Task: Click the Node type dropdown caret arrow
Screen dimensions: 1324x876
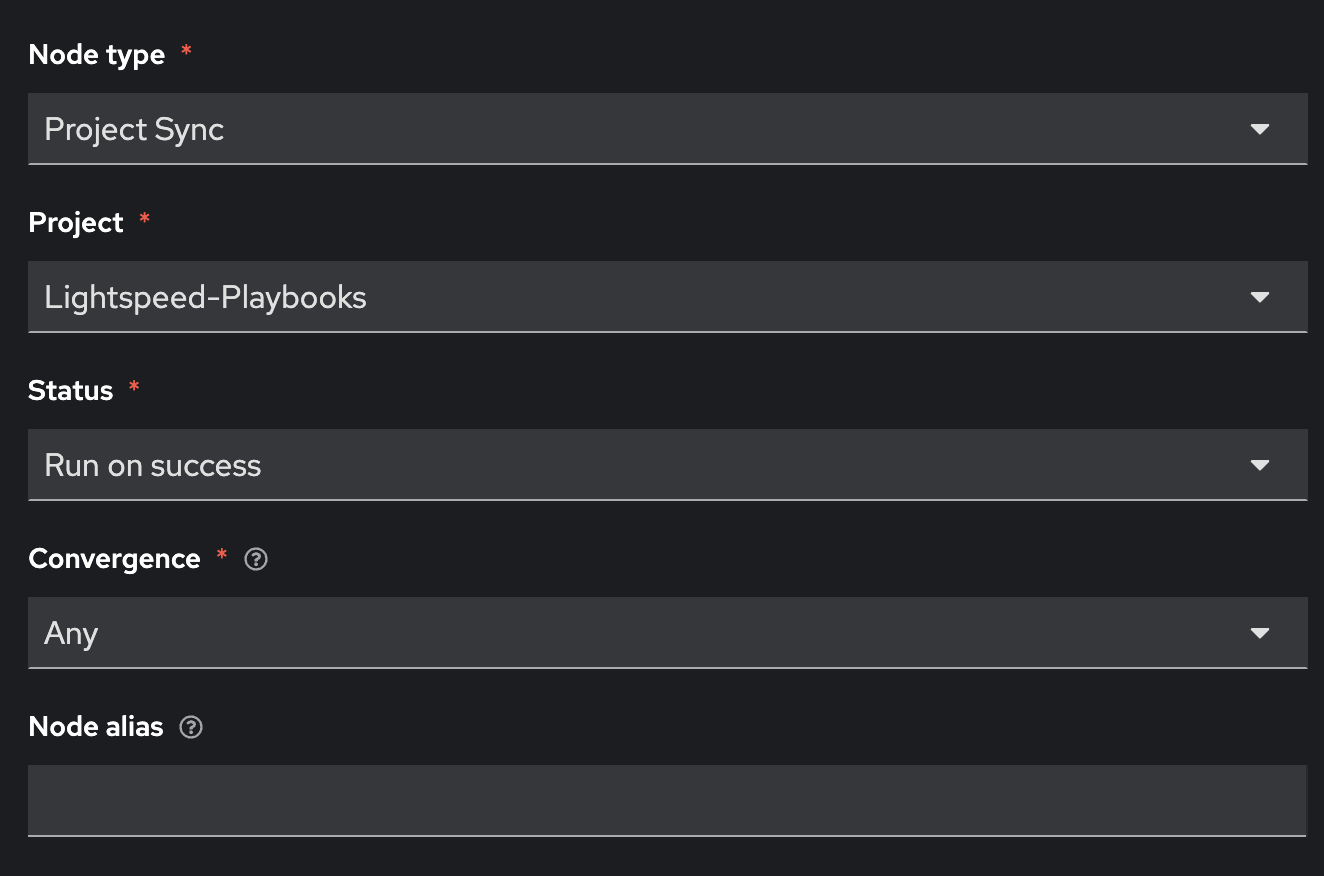Action: tap(1260, 129)
